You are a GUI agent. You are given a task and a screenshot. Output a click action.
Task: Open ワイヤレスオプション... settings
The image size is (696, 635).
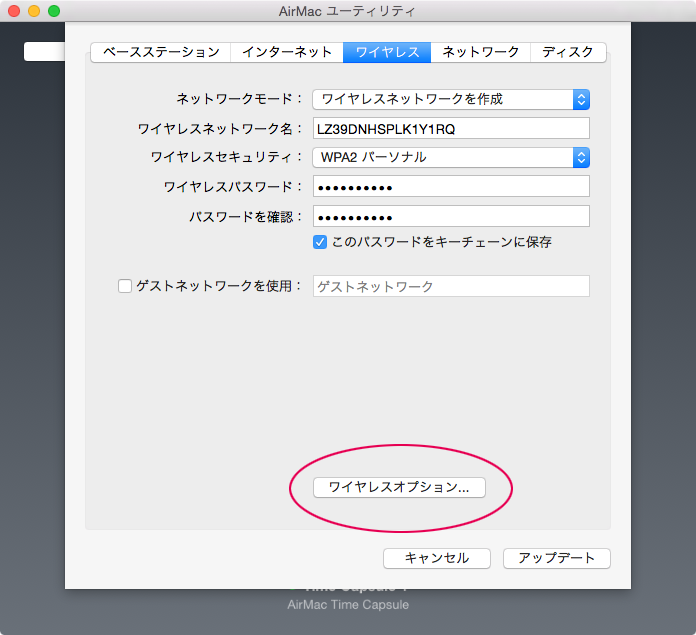point(399,488)
